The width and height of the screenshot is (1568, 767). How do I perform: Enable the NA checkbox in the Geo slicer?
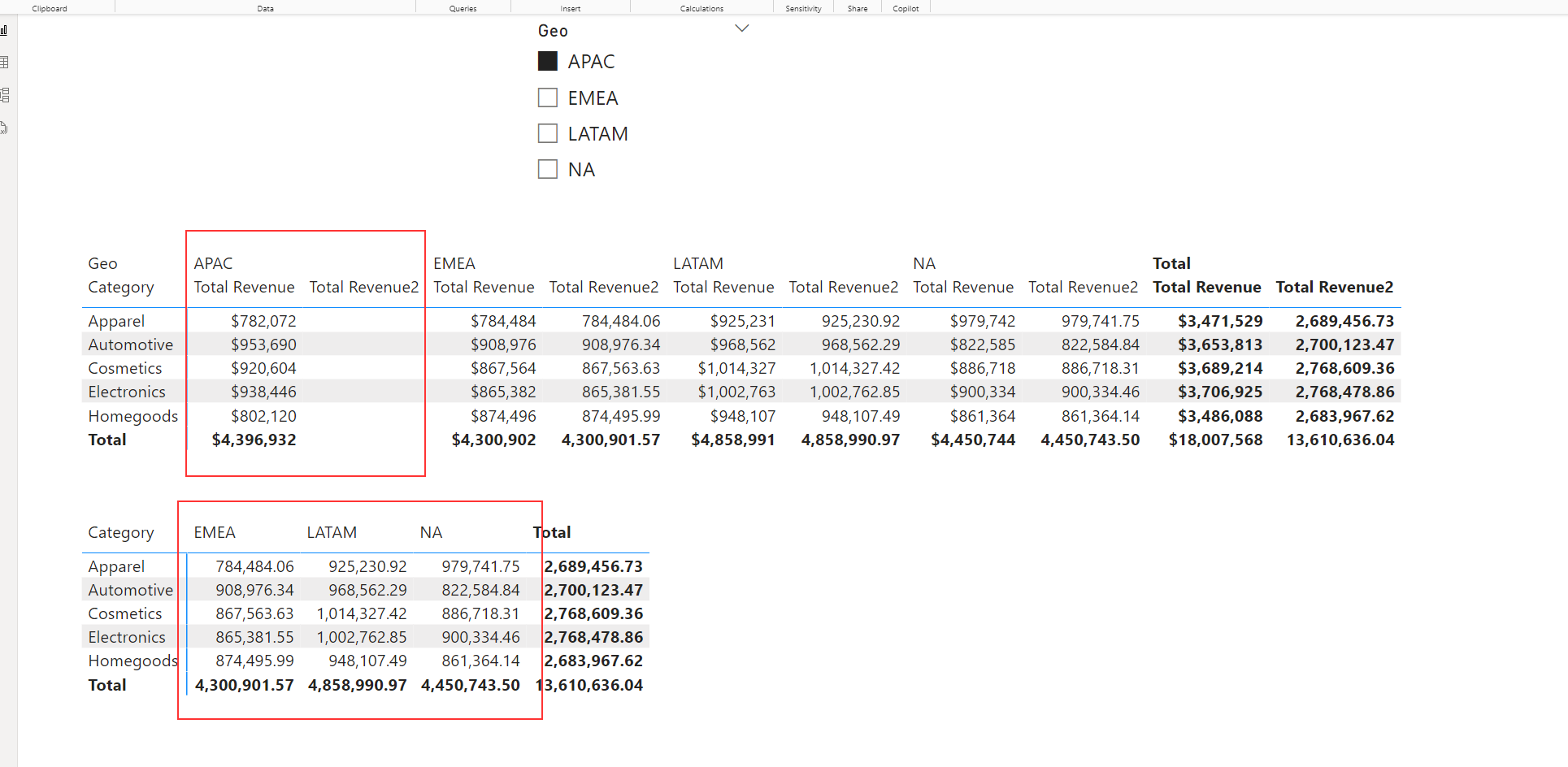[548, 169]
